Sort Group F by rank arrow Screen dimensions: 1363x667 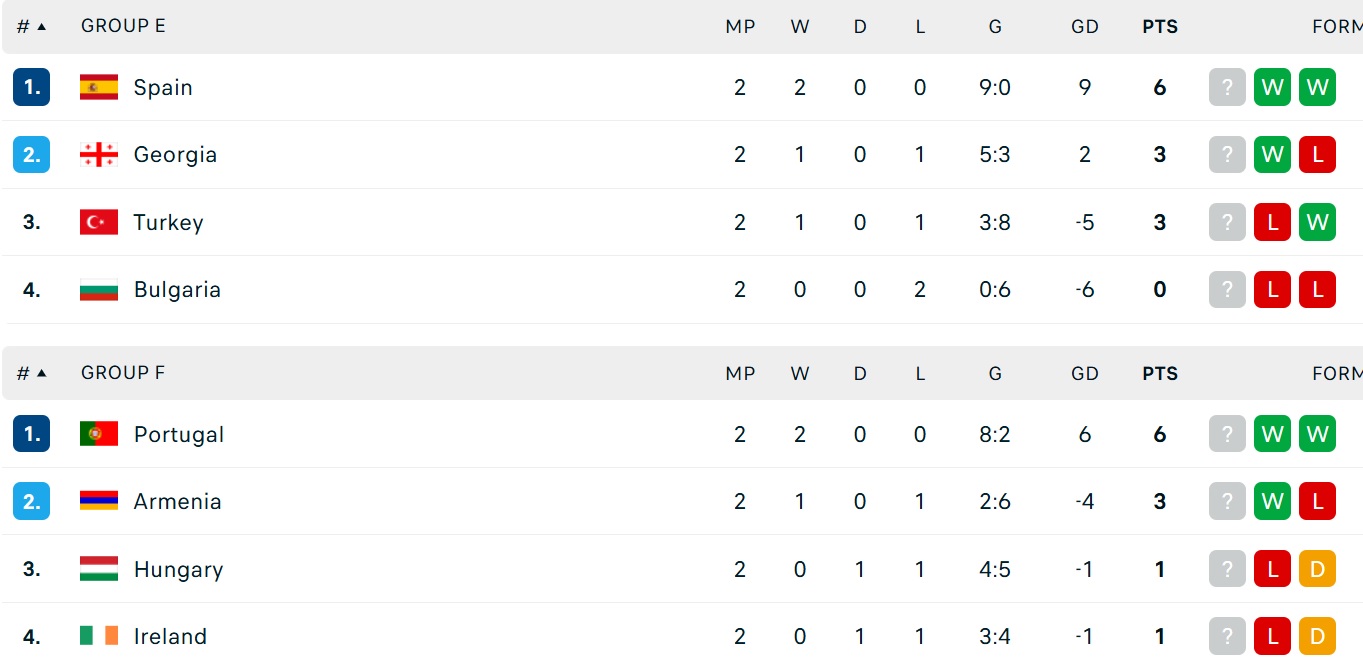point(41,373)
